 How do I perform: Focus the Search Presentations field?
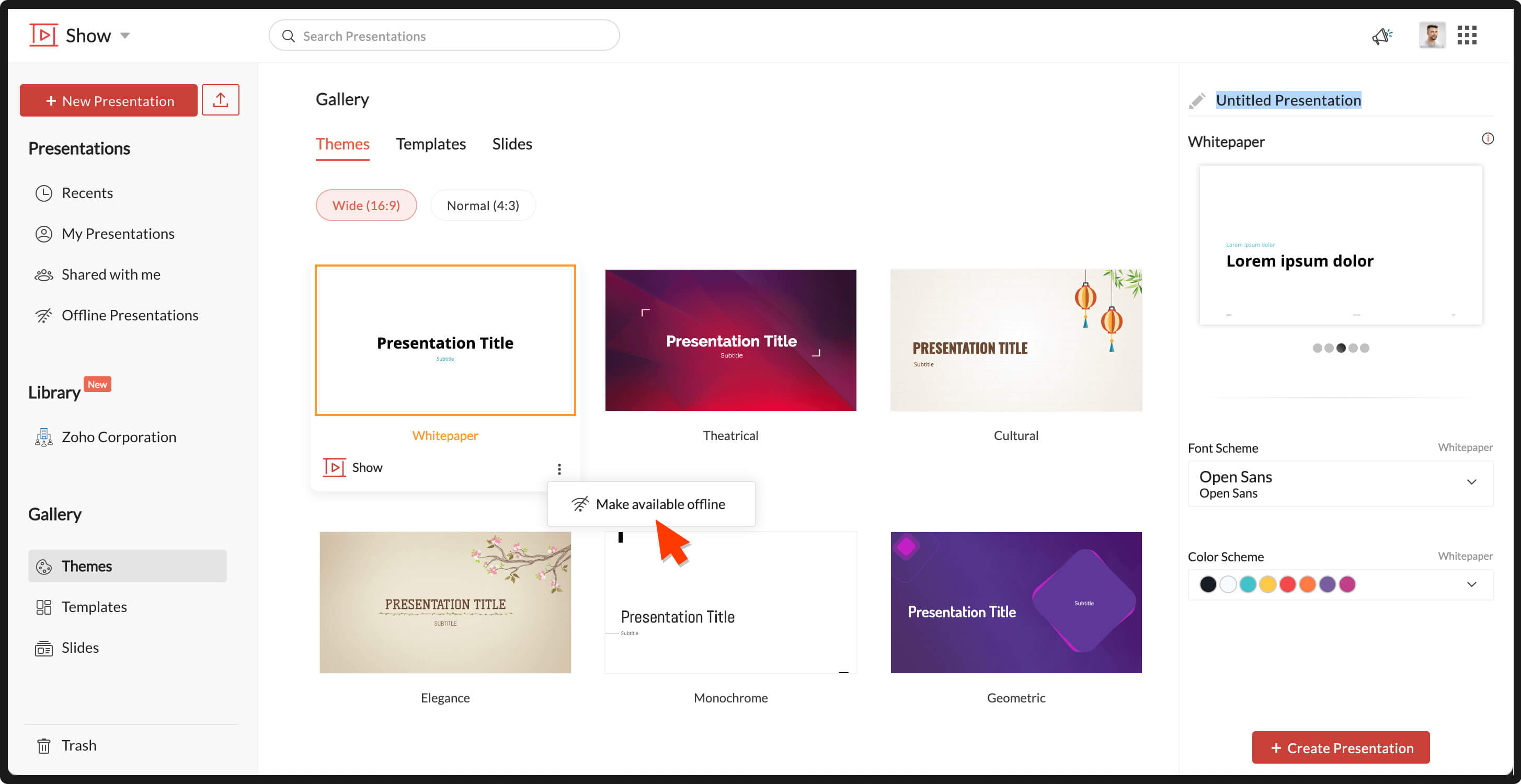(444, 36)
